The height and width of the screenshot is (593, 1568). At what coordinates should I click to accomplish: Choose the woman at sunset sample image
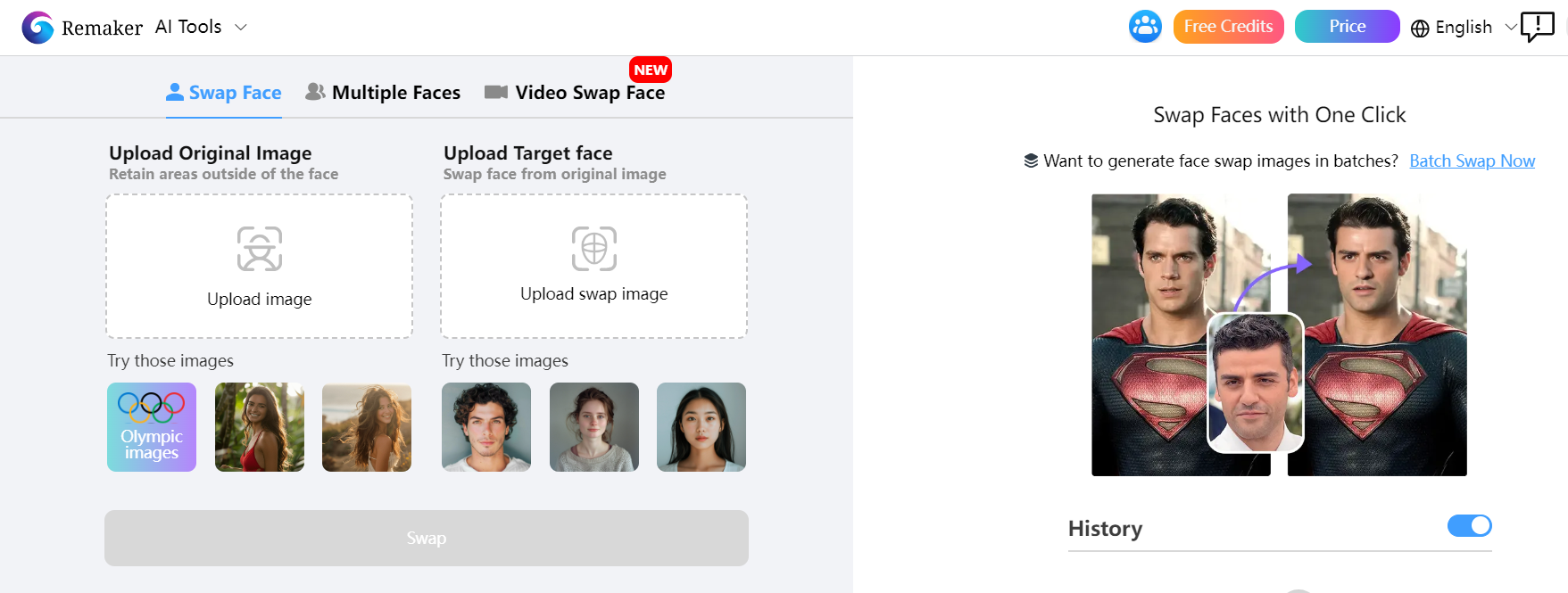click(367, 427)
